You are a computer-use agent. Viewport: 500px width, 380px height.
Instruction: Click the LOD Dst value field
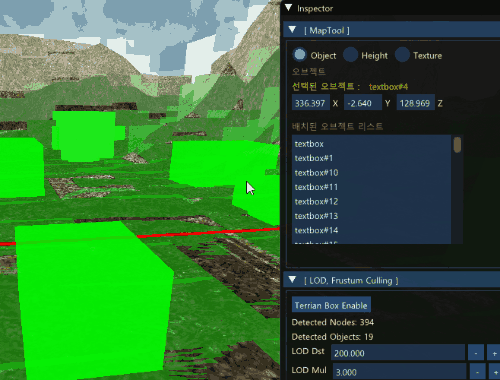398,353
